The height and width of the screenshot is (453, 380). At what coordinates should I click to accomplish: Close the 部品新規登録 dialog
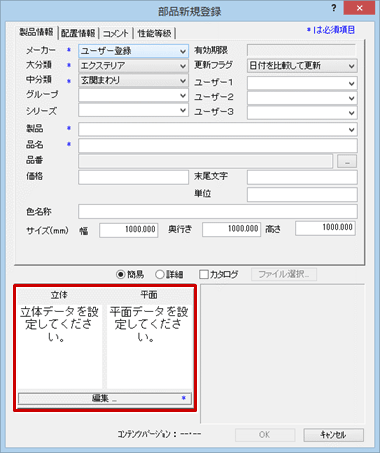point(359,8)
